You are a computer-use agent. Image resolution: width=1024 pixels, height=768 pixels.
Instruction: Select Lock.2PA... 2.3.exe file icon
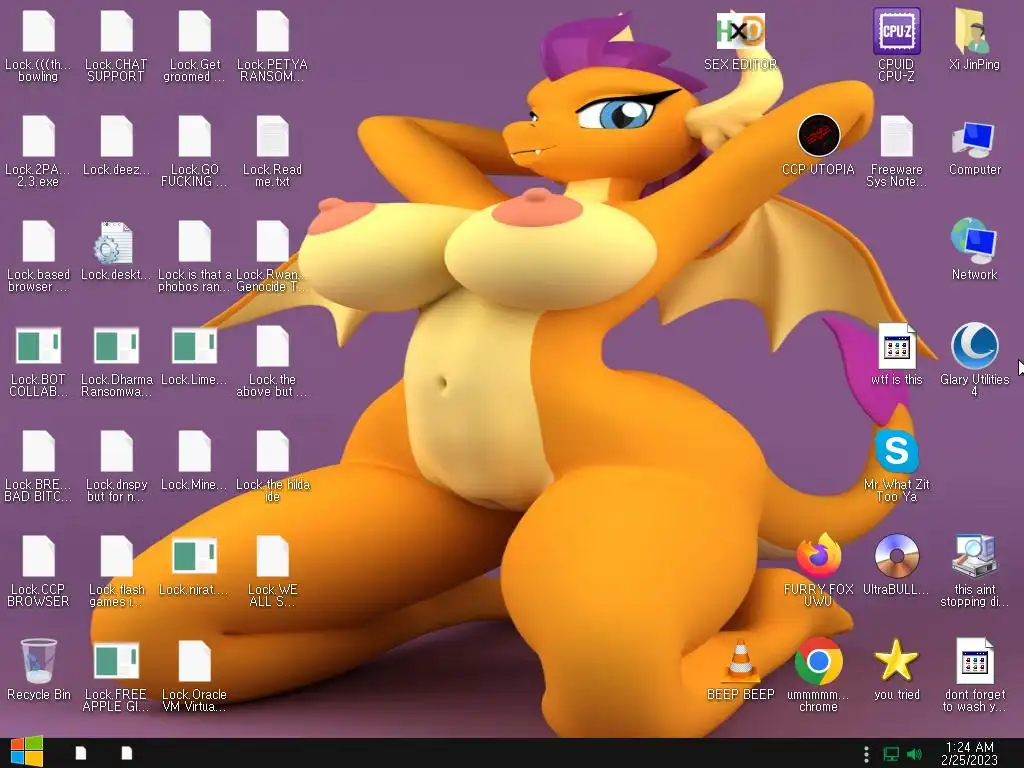tap(39, 136)
